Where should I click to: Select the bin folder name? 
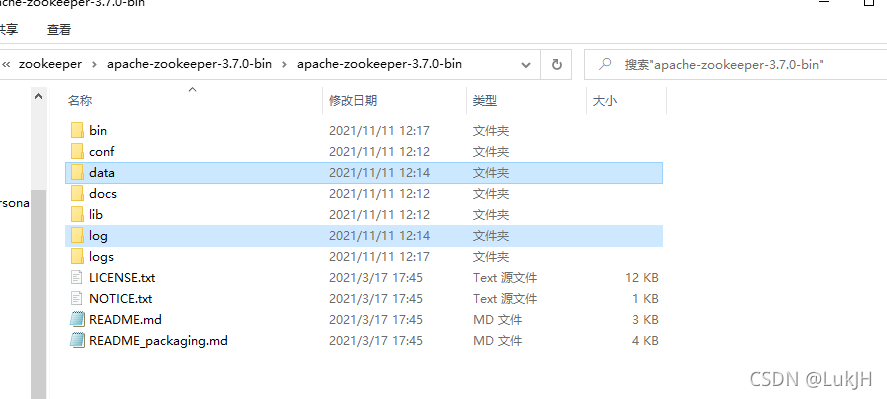tap(98, 131)
